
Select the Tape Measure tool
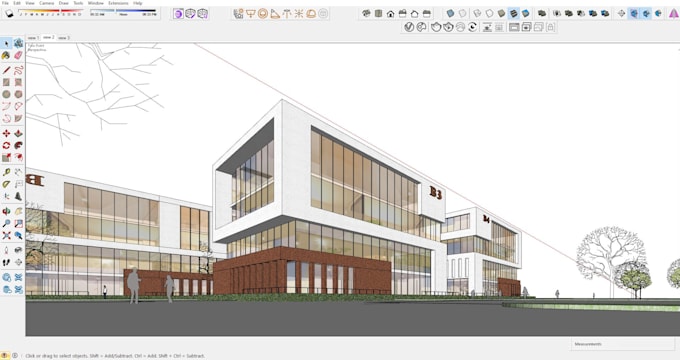pos(6,172)
